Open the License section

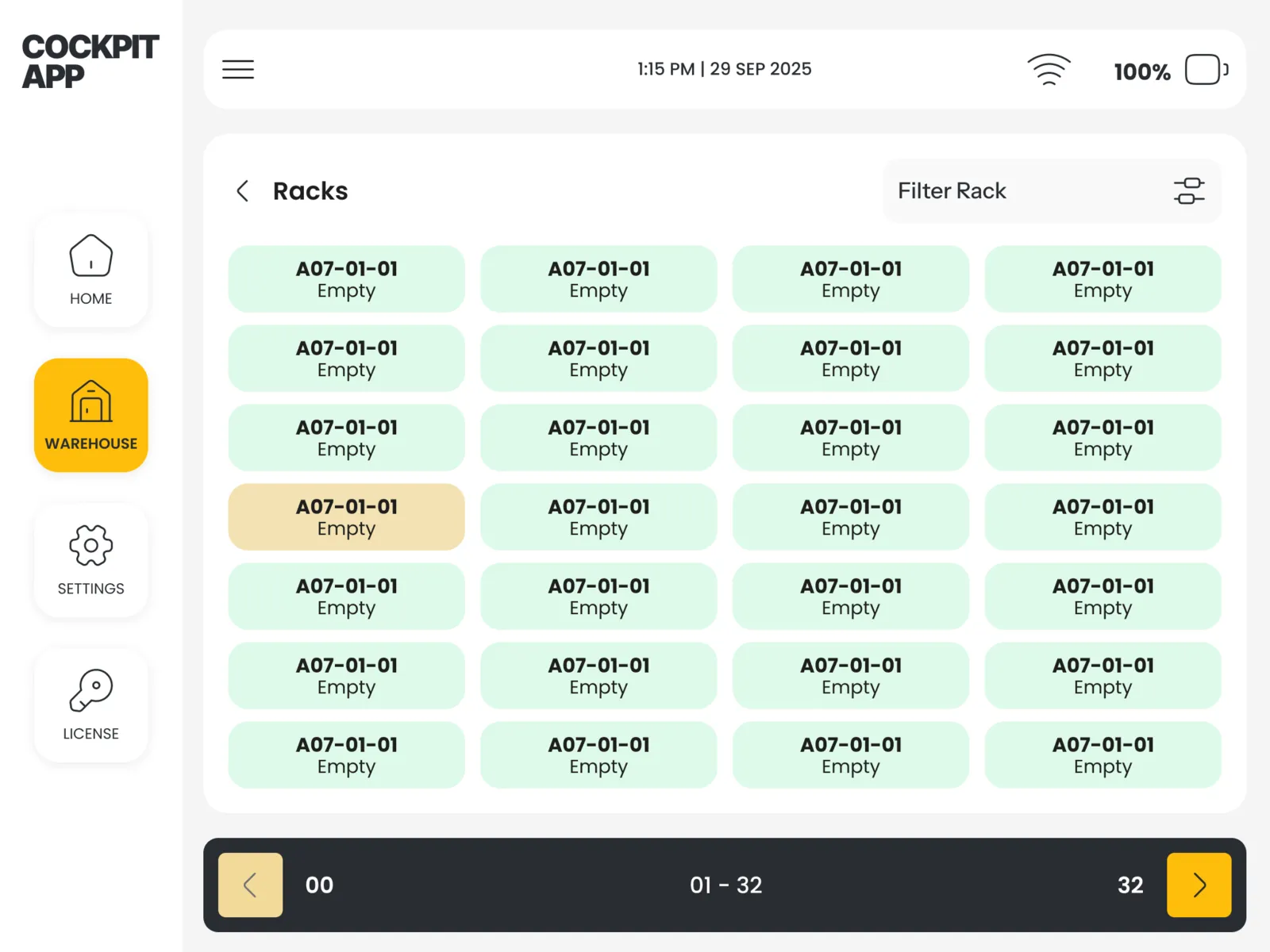[91, 705]
